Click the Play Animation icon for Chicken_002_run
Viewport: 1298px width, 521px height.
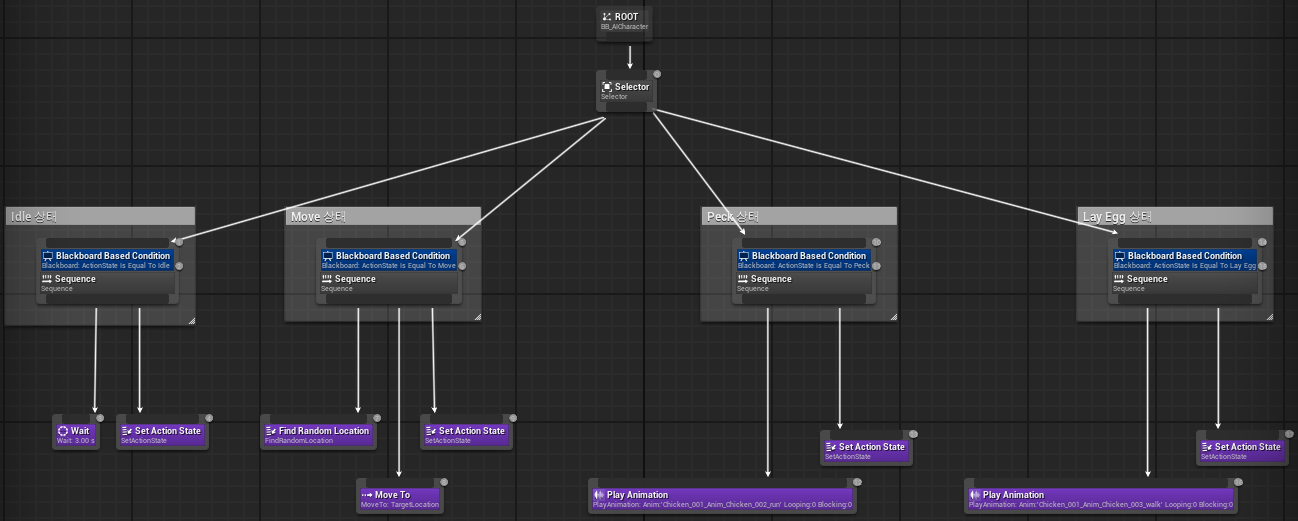pyautogui.click(x=599, y=495)
